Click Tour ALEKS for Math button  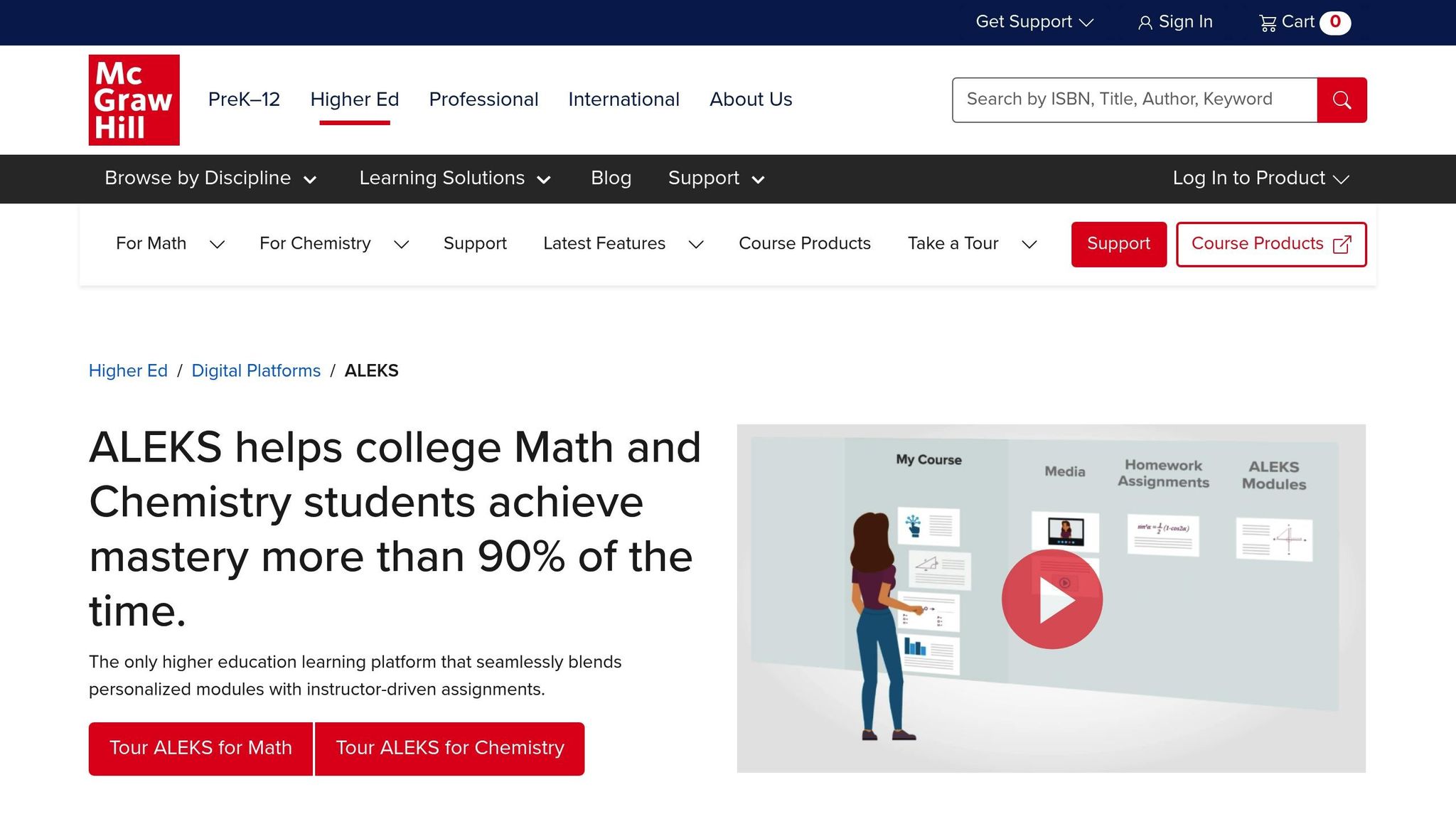click(x=200, y=749)
